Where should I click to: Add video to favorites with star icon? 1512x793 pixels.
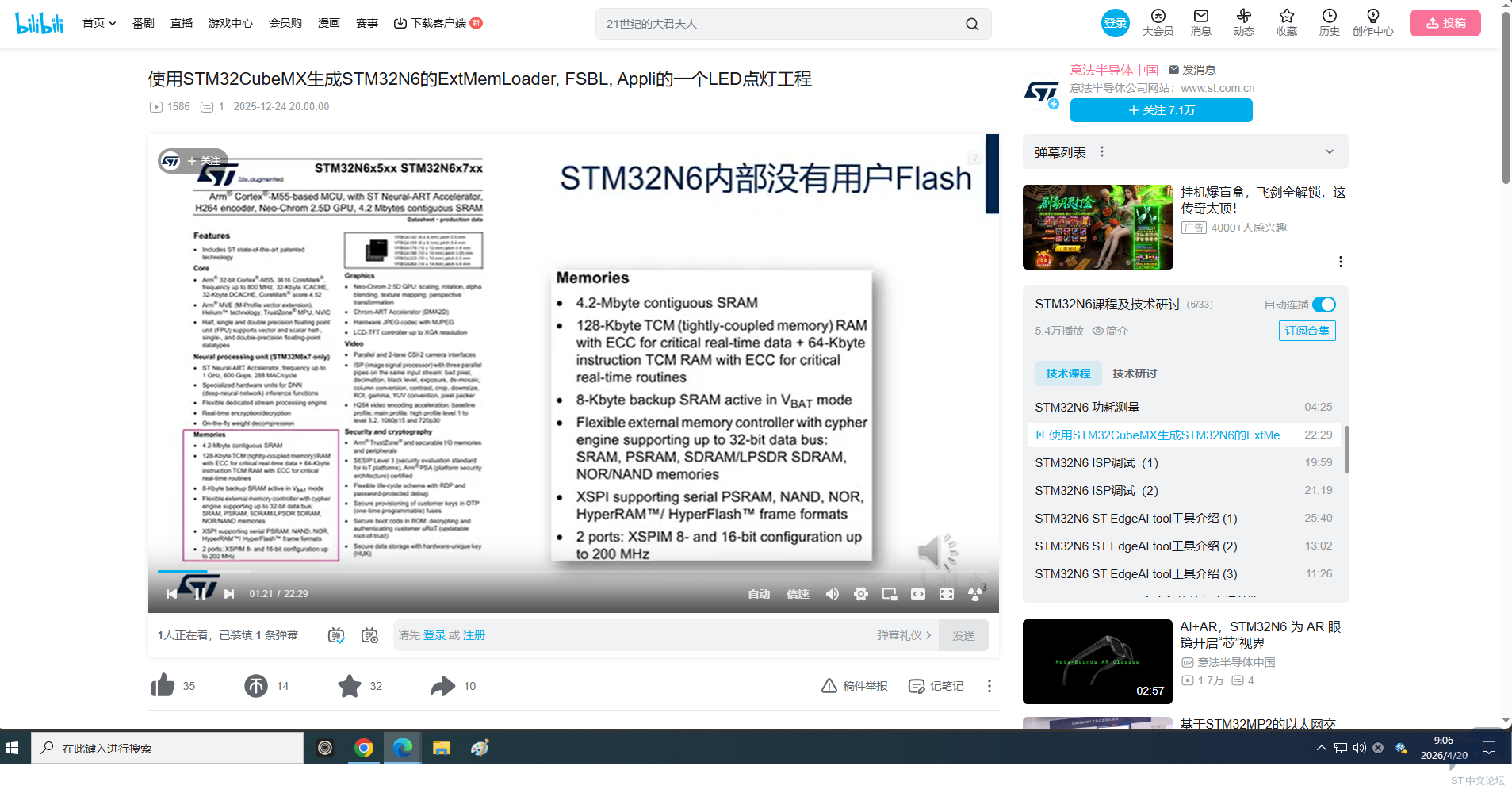click(x=349, y=686)
